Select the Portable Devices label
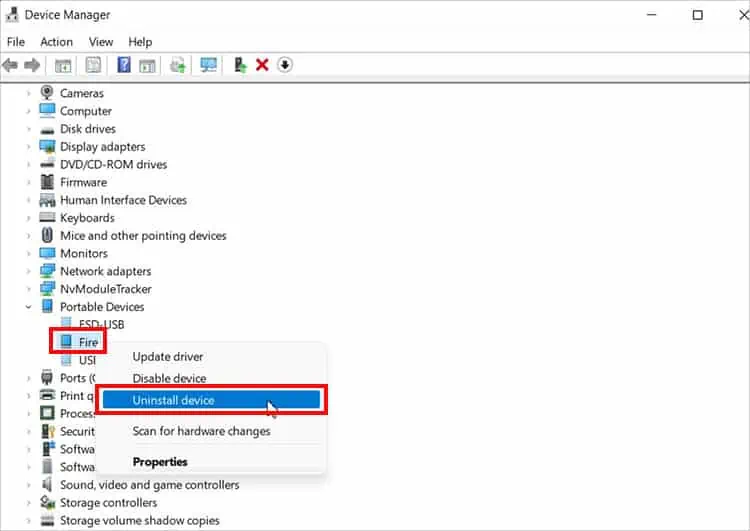 pos(102,307)
